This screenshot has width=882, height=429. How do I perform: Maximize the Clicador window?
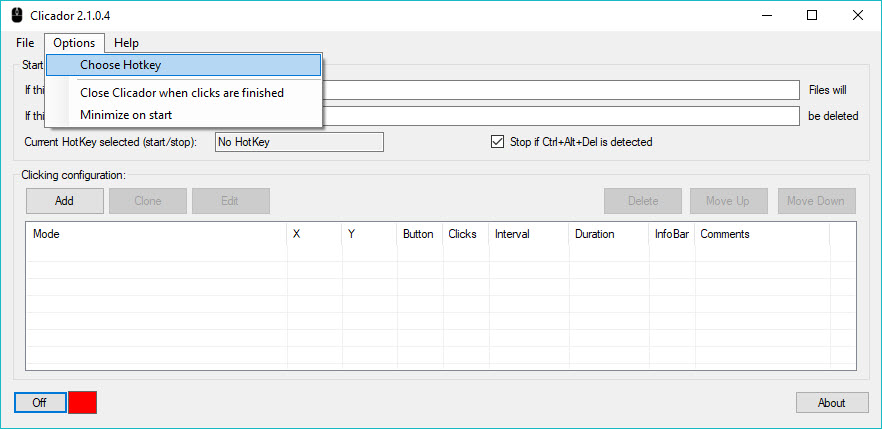[x=812, y=16]
